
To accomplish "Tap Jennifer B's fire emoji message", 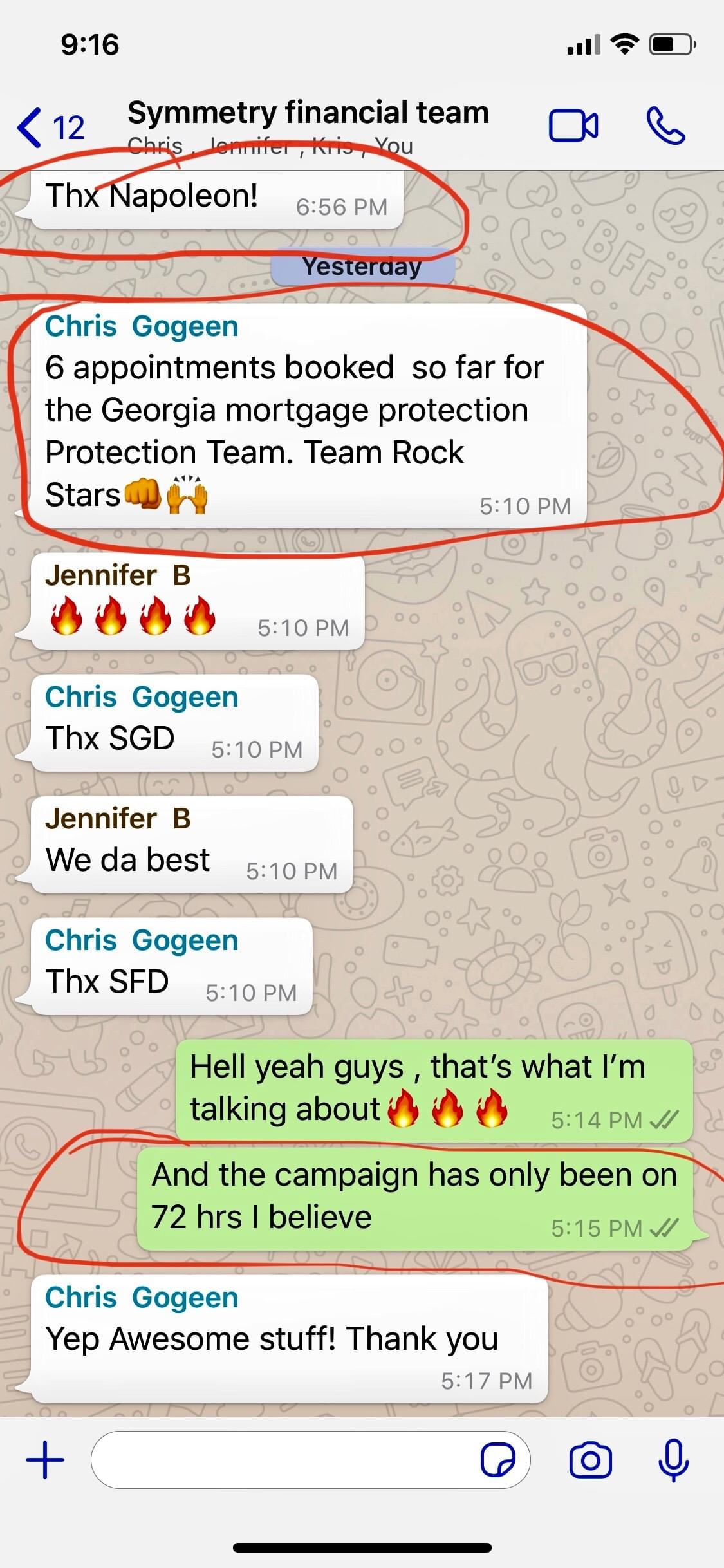I will (198, 601).
